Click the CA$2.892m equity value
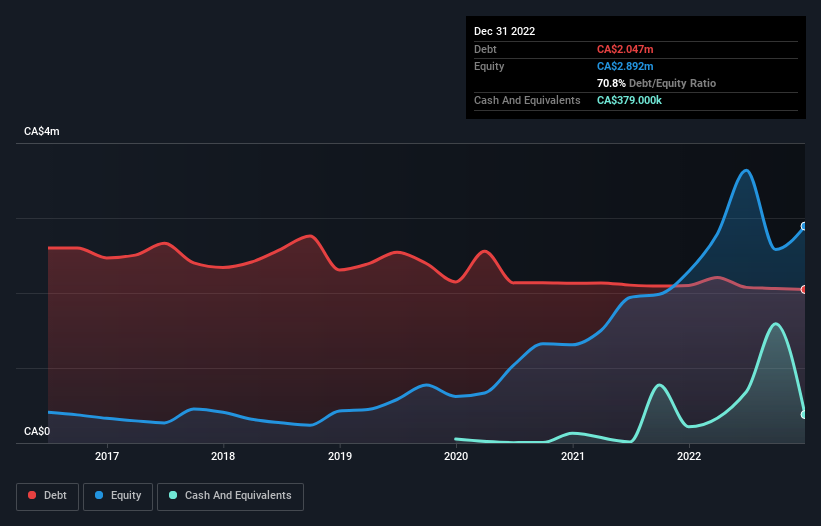 625,66
